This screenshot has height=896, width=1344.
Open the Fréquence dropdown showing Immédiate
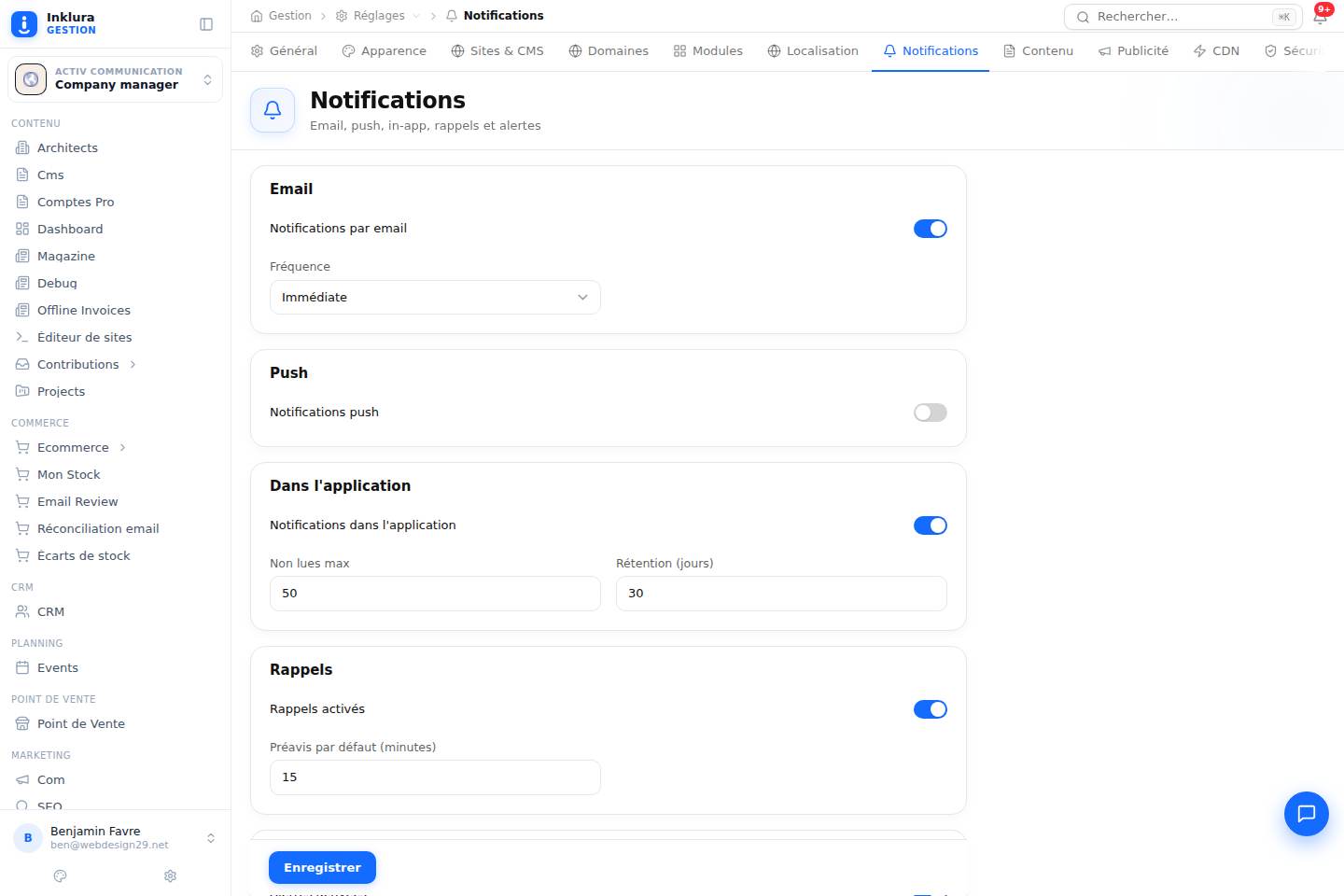click(x=435, y=297)
